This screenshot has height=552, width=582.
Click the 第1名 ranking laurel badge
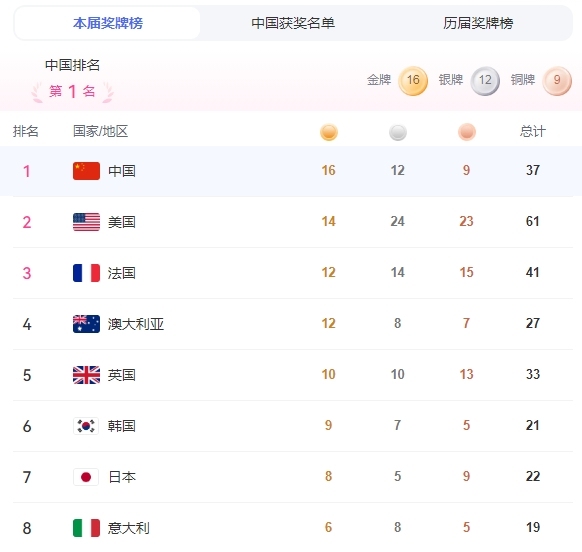tap(72, 91)
